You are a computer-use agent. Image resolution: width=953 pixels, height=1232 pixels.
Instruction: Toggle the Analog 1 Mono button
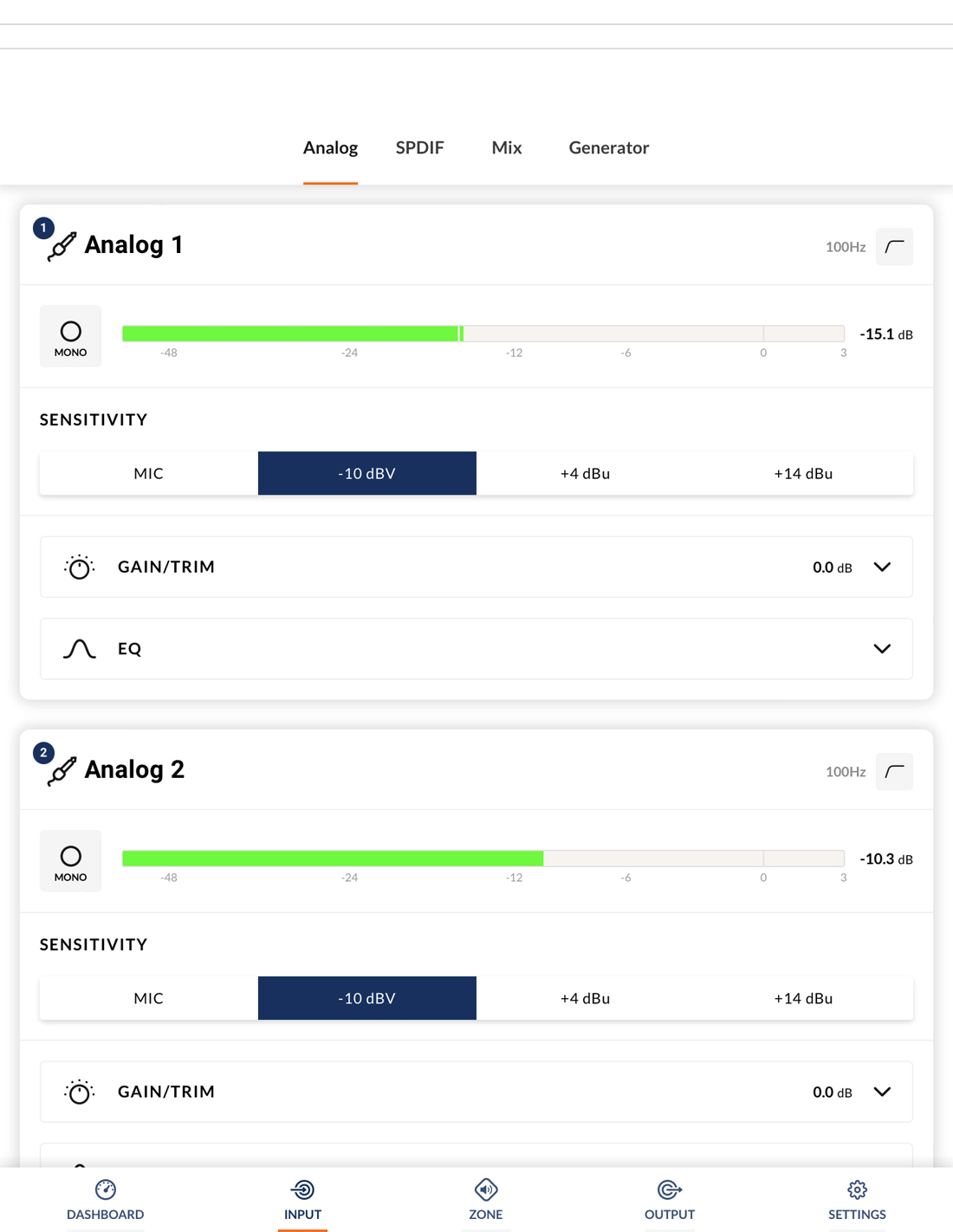click(x=71, y=336)
